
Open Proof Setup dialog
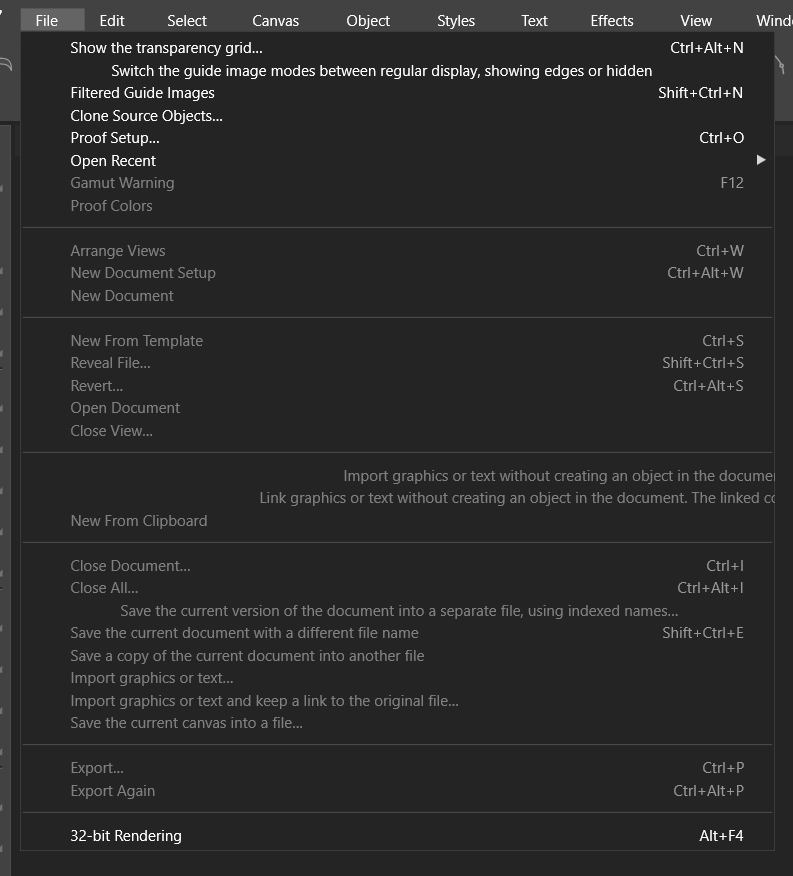[x=115, y=138]
